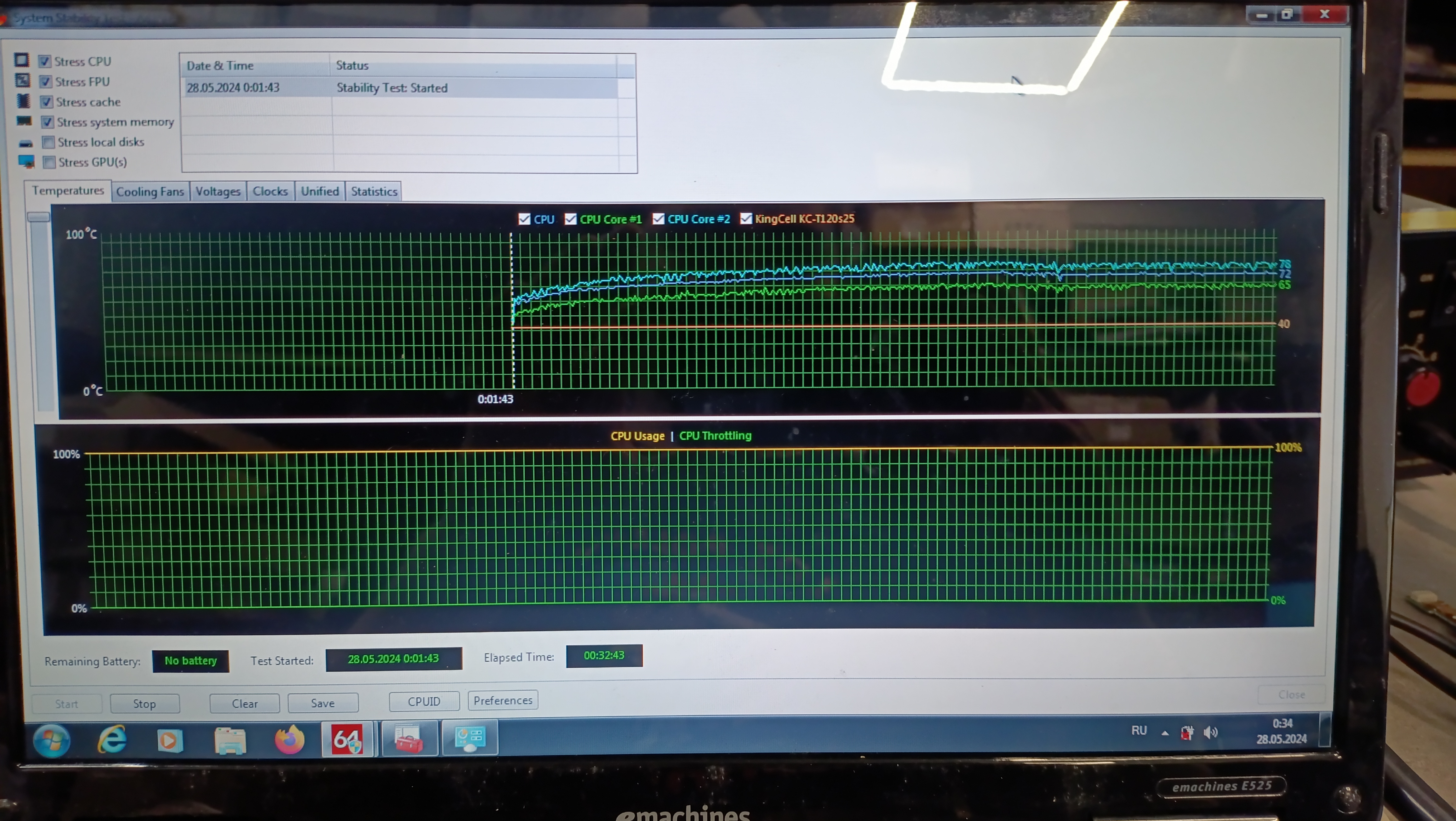This screenshot has height=821, width=1456.
Task: Click the disk icon beside Stress local disks
Action: (x=26, y=143)
